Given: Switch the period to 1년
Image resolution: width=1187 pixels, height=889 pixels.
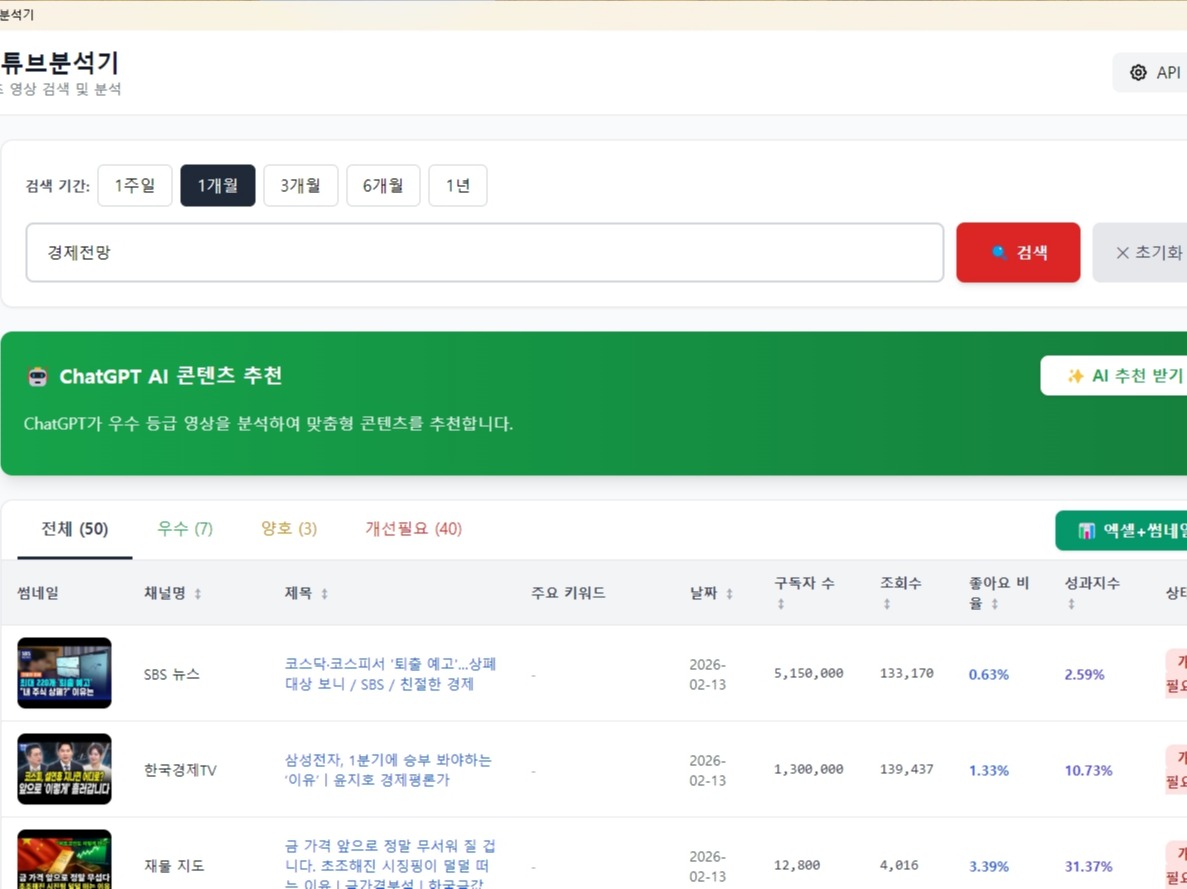Looking at the screenshot, I should (x=457, y=185).
